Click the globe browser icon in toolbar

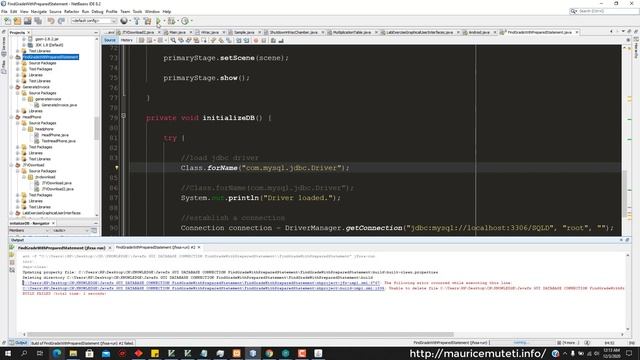point(124,21)
